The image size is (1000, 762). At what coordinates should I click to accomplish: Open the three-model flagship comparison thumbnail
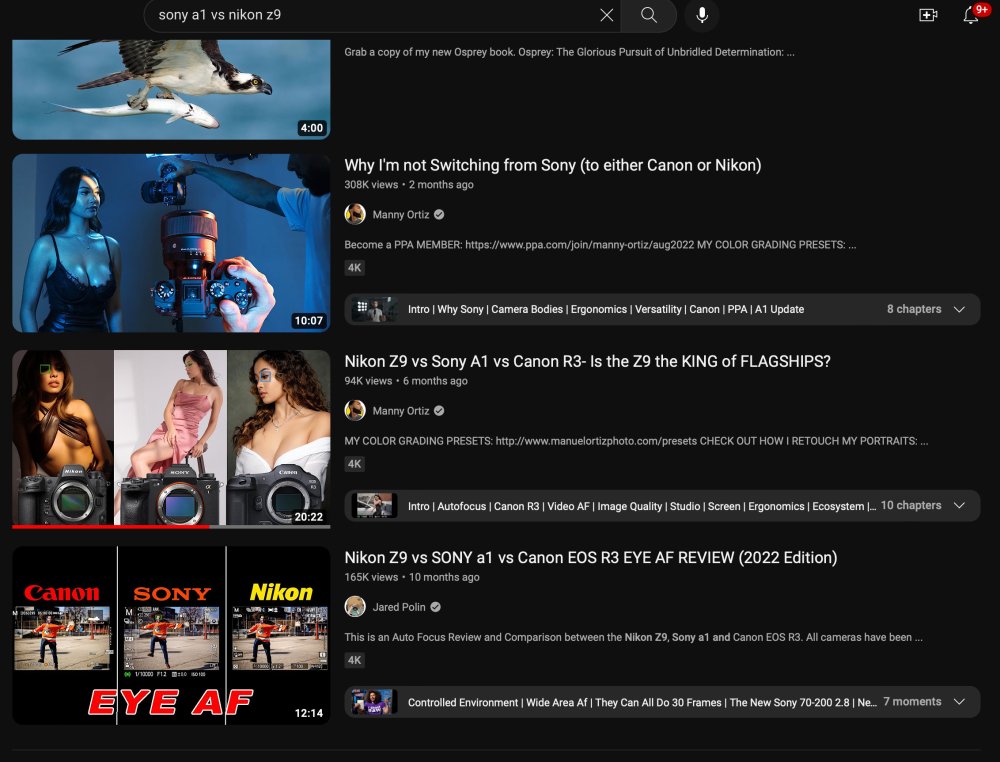[x=171, y=437]
